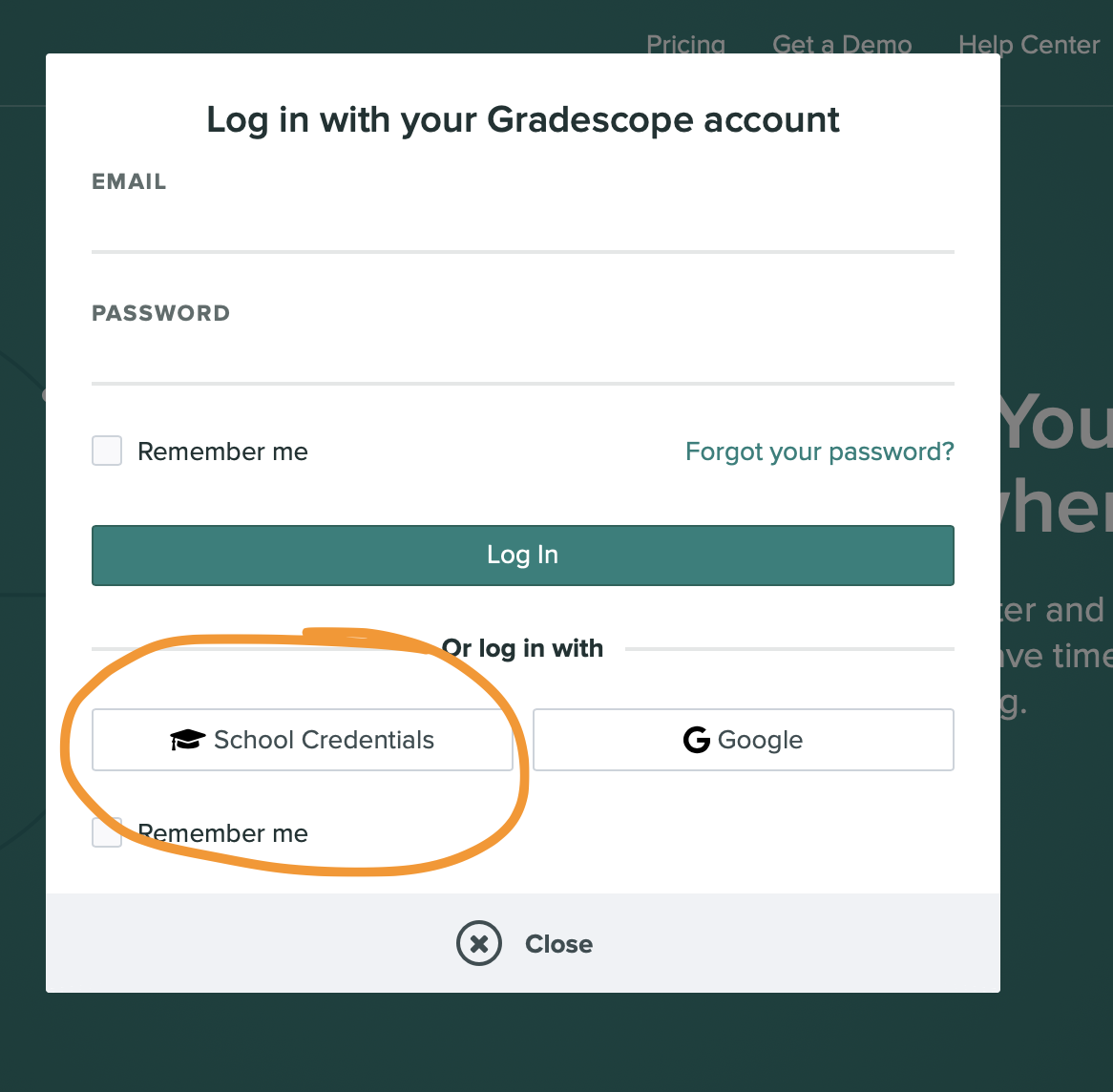This screenshot has width=1113, height=1092.
Task: Navigate to Get a Demo
Action: click(x=842, y=44)
